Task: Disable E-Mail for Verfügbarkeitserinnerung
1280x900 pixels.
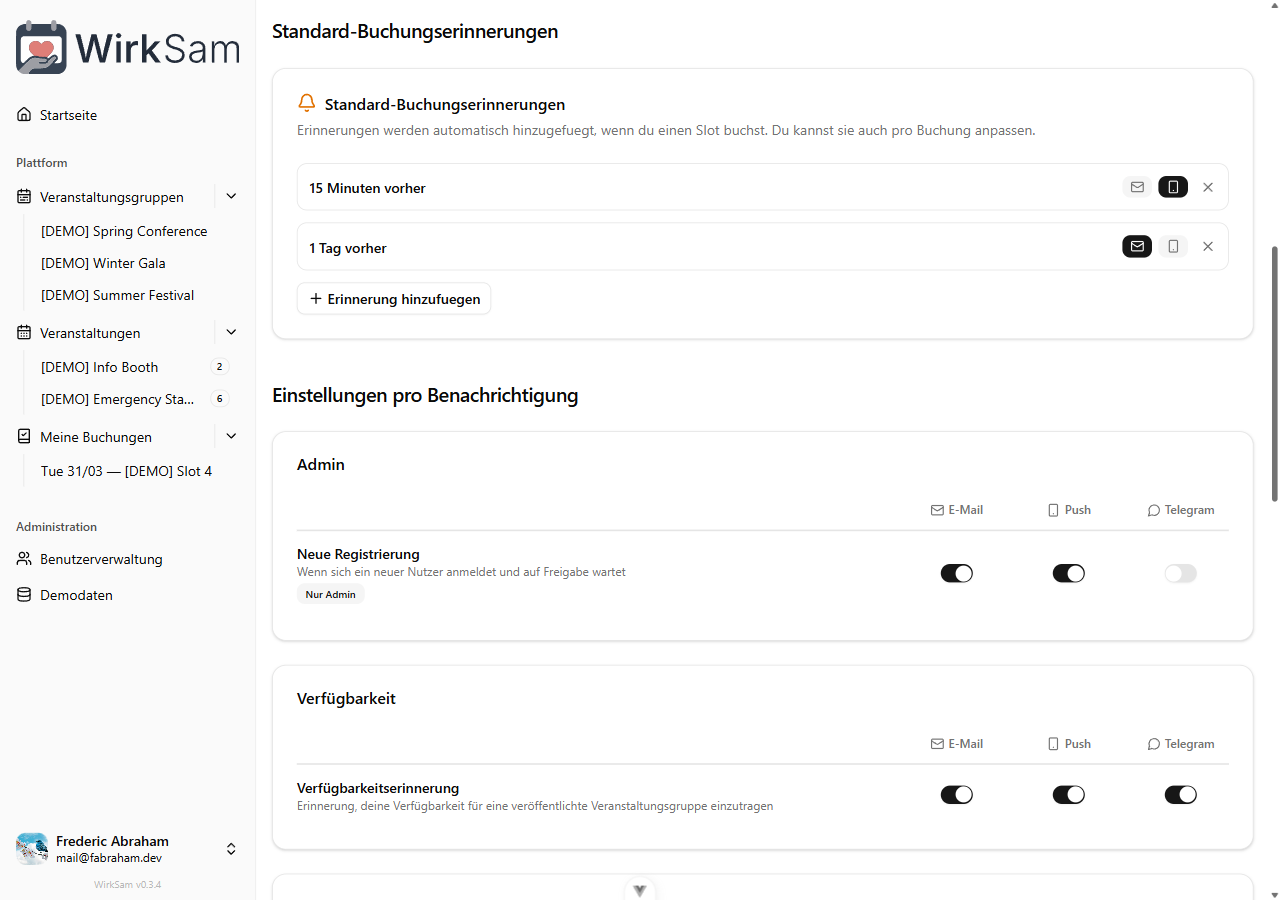Action: pyautogui.click(x=957, y=795)
